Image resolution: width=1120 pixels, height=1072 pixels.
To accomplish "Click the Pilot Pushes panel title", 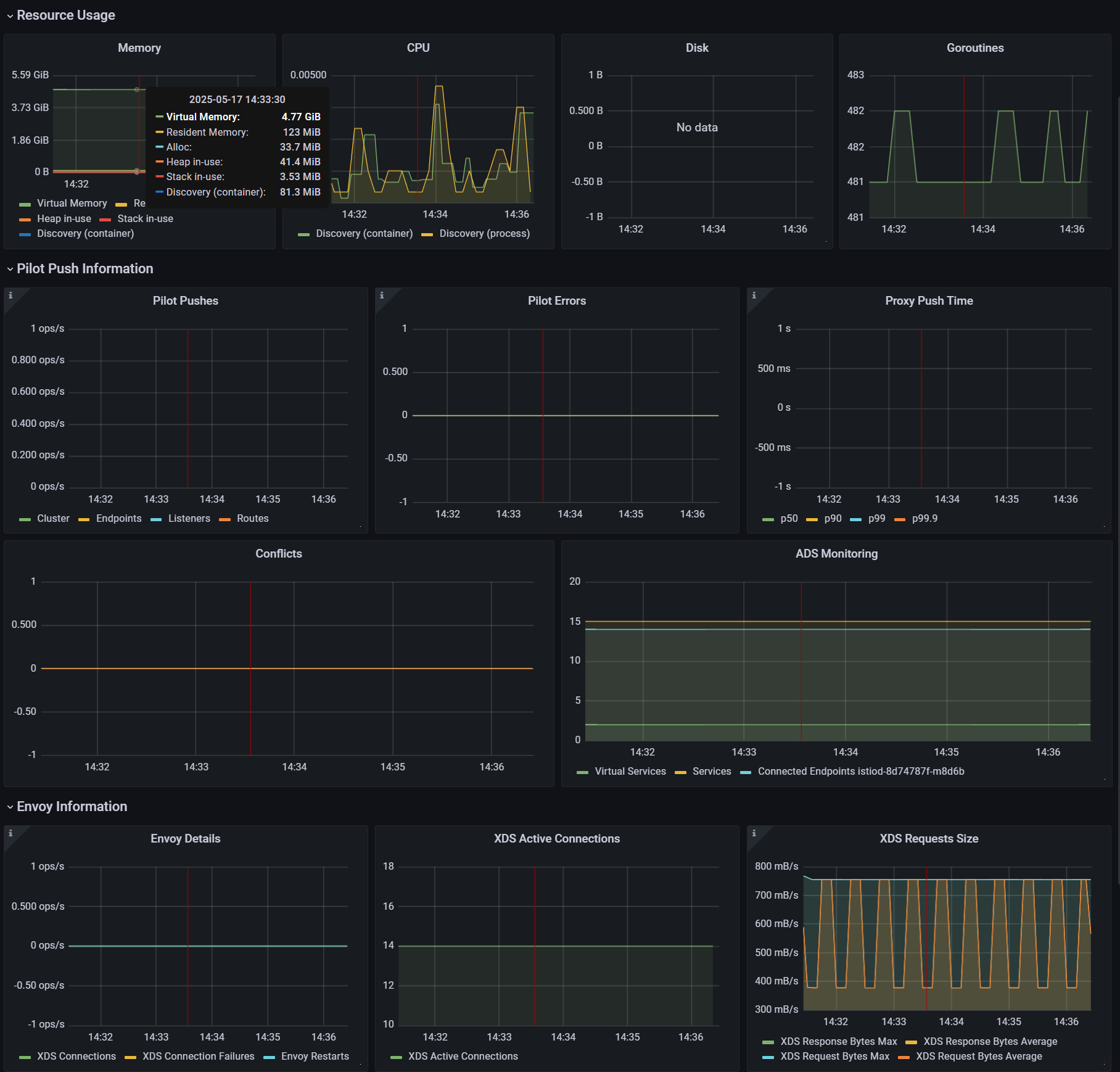I will pos(186,301).
